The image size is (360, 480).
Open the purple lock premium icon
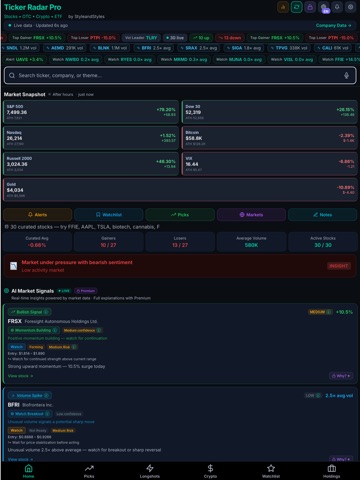[x=310, y=7]
